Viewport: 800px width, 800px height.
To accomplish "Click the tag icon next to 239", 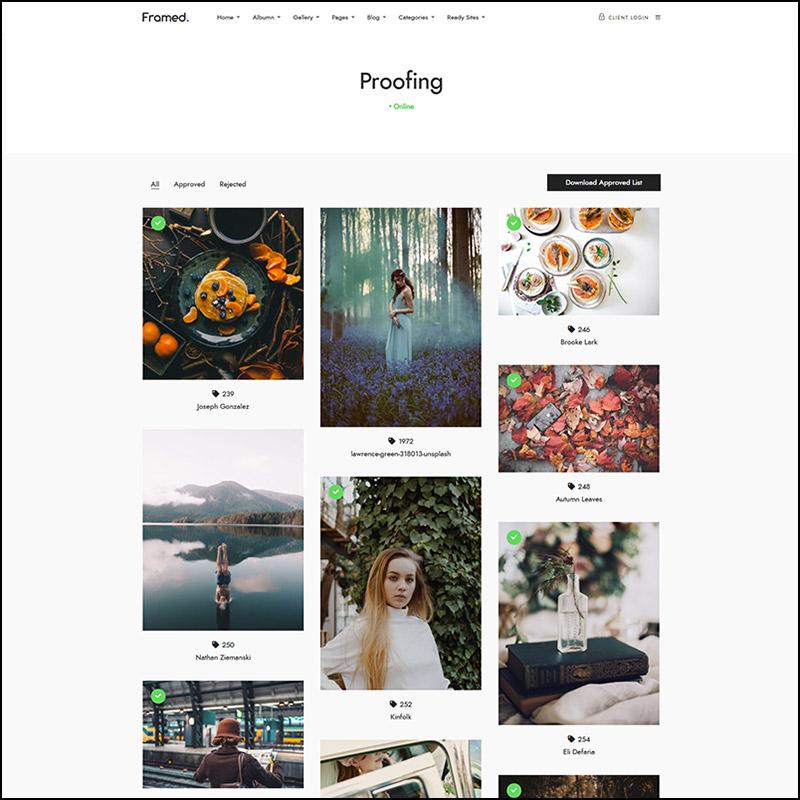I will point(215,393).
